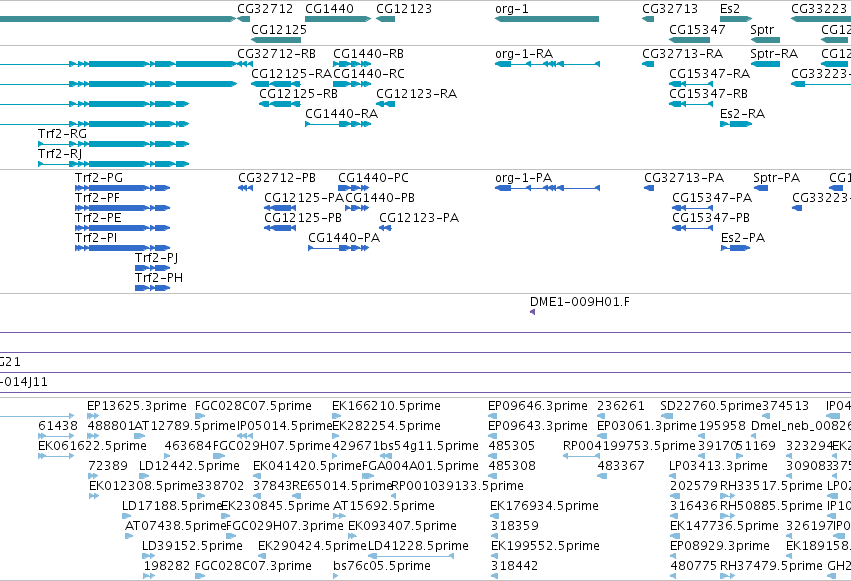Image resolution: width=851 pixels, height=581 pixels.
Task: Click the CG1440 gene label
Action: (x=329, y=9)
